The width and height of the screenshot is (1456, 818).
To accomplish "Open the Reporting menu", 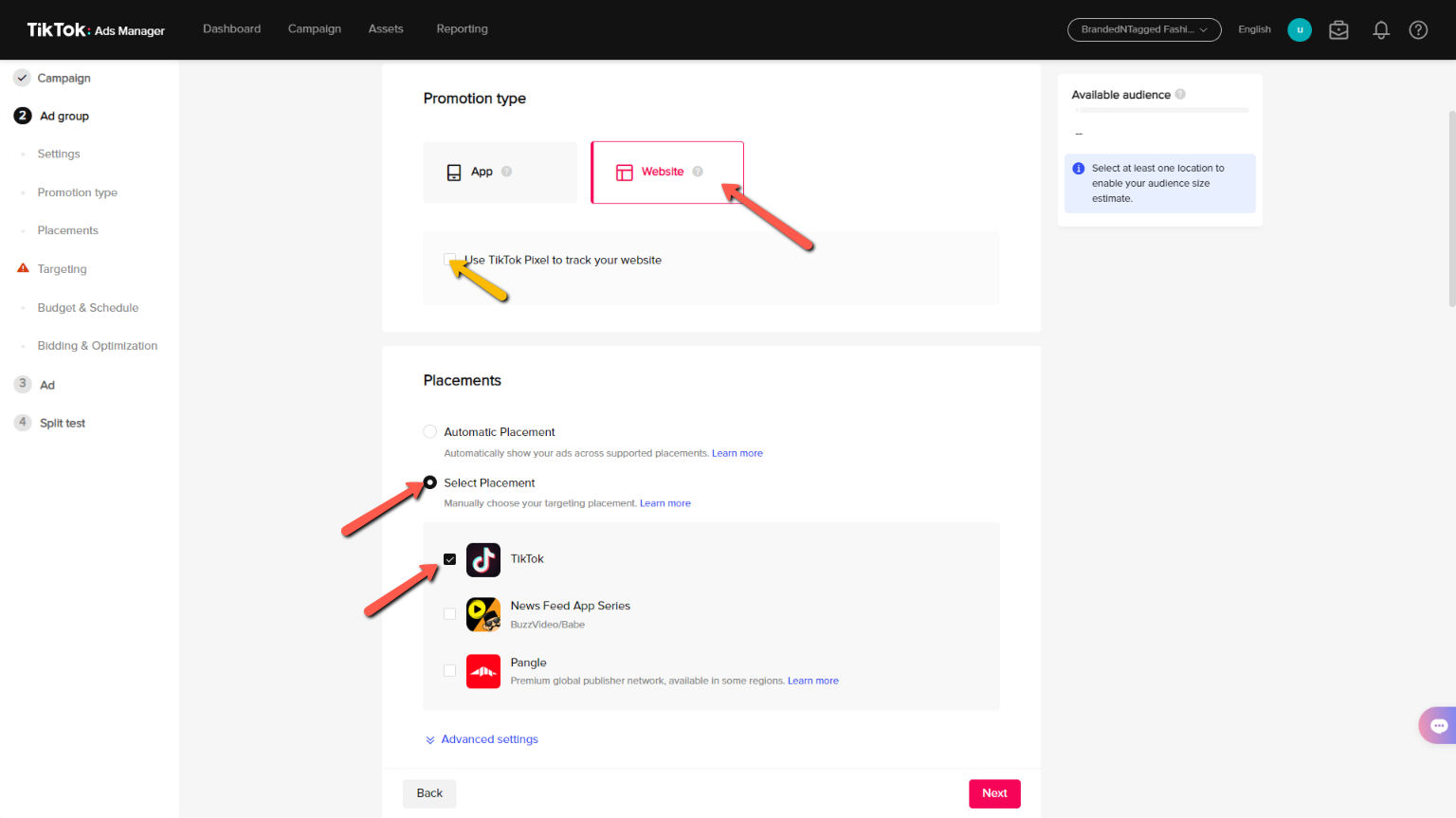I will (462, 29).
